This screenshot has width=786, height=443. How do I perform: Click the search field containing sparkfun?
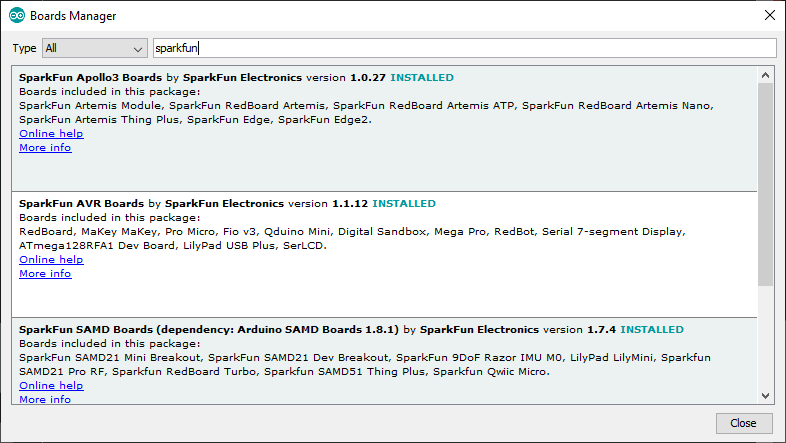coord(465,48)
